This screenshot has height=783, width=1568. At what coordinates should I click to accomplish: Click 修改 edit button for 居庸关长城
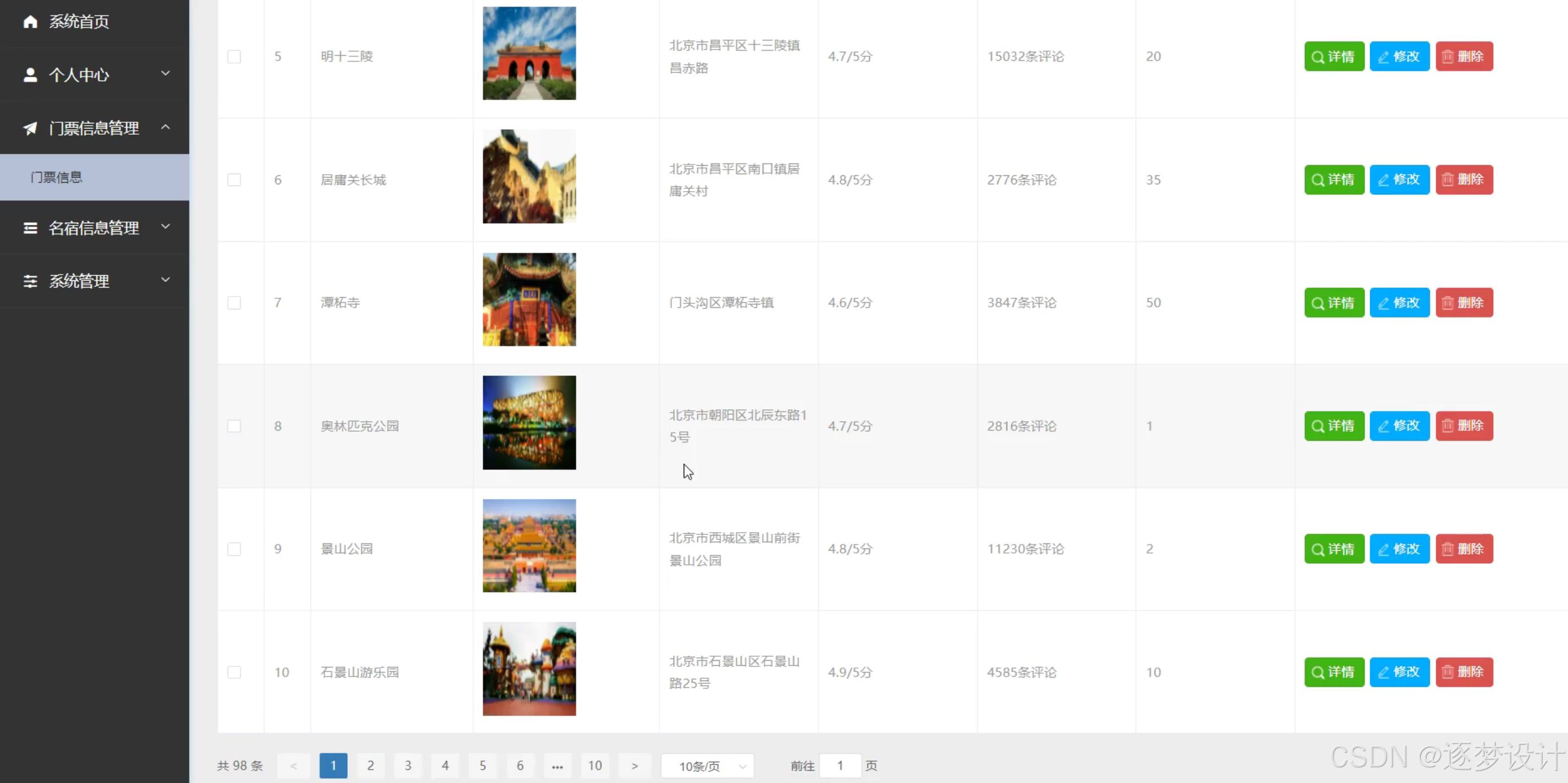click(x=1399, y=180)
